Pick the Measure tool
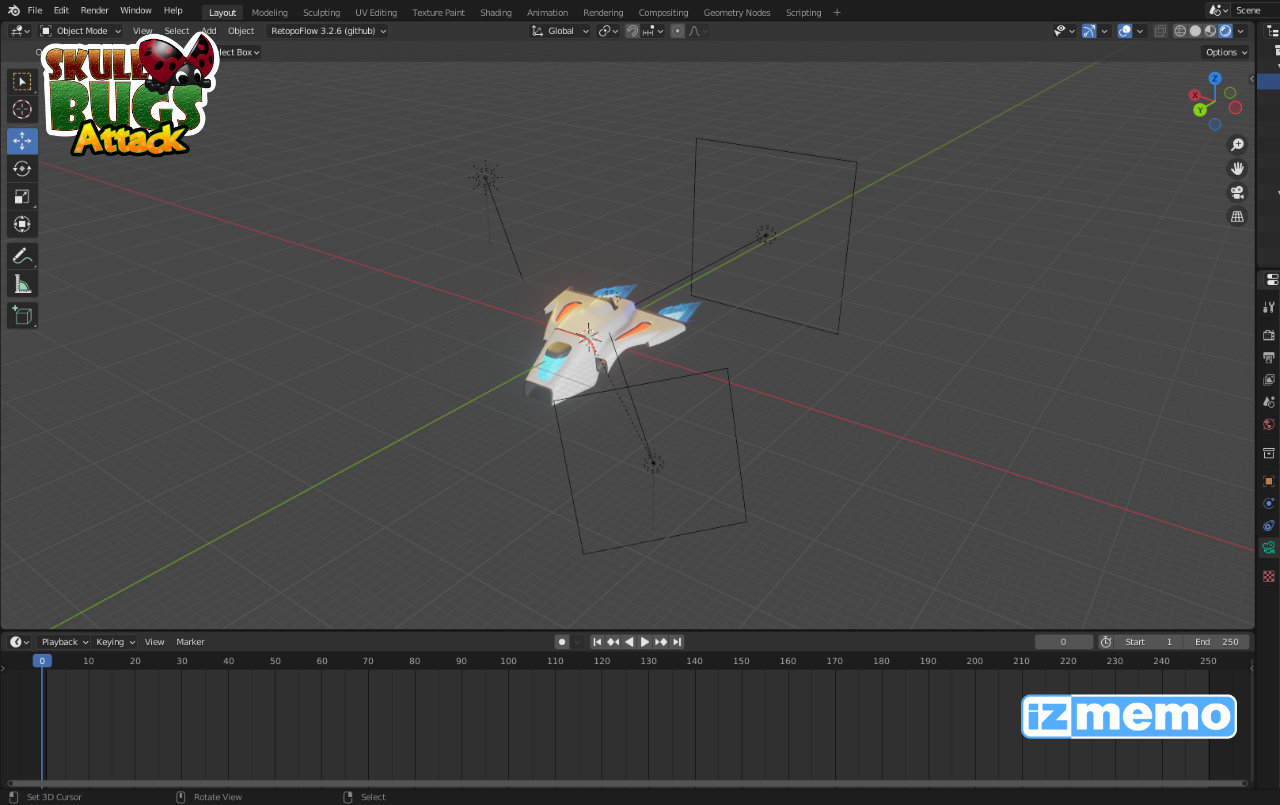 click(22, 285)
